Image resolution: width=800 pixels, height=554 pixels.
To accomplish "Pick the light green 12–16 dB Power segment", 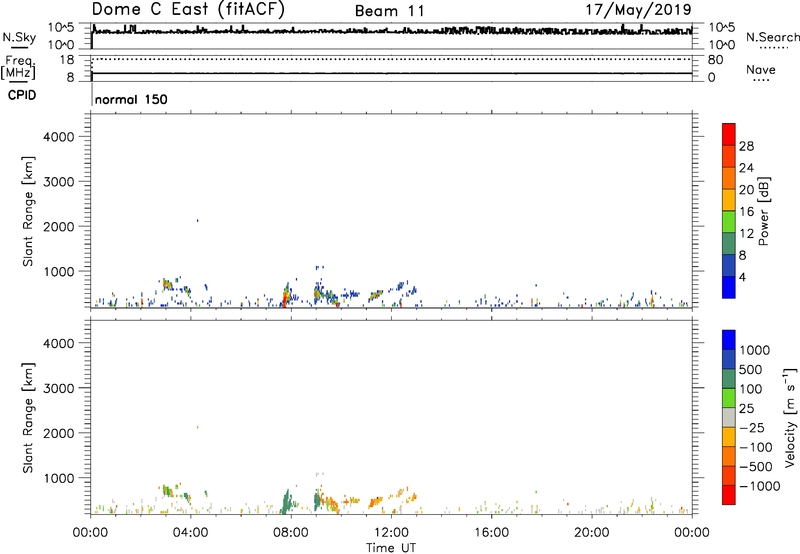I will pos(729,221).
